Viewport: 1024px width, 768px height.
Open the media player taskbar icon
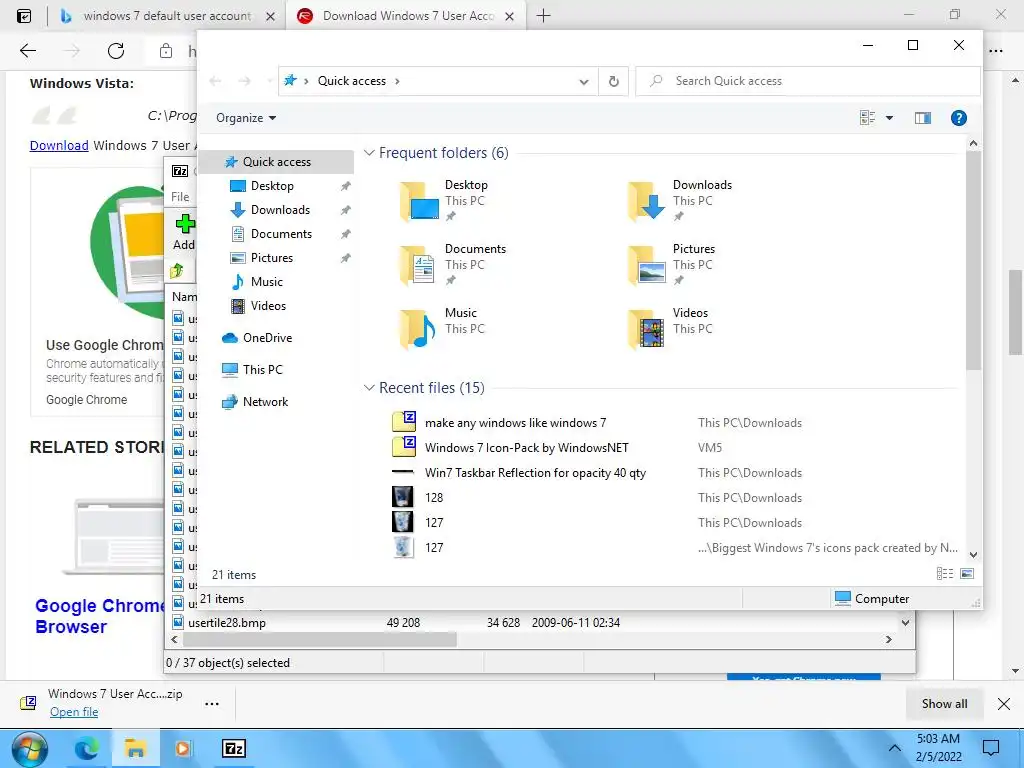click(x=184, y=749)
